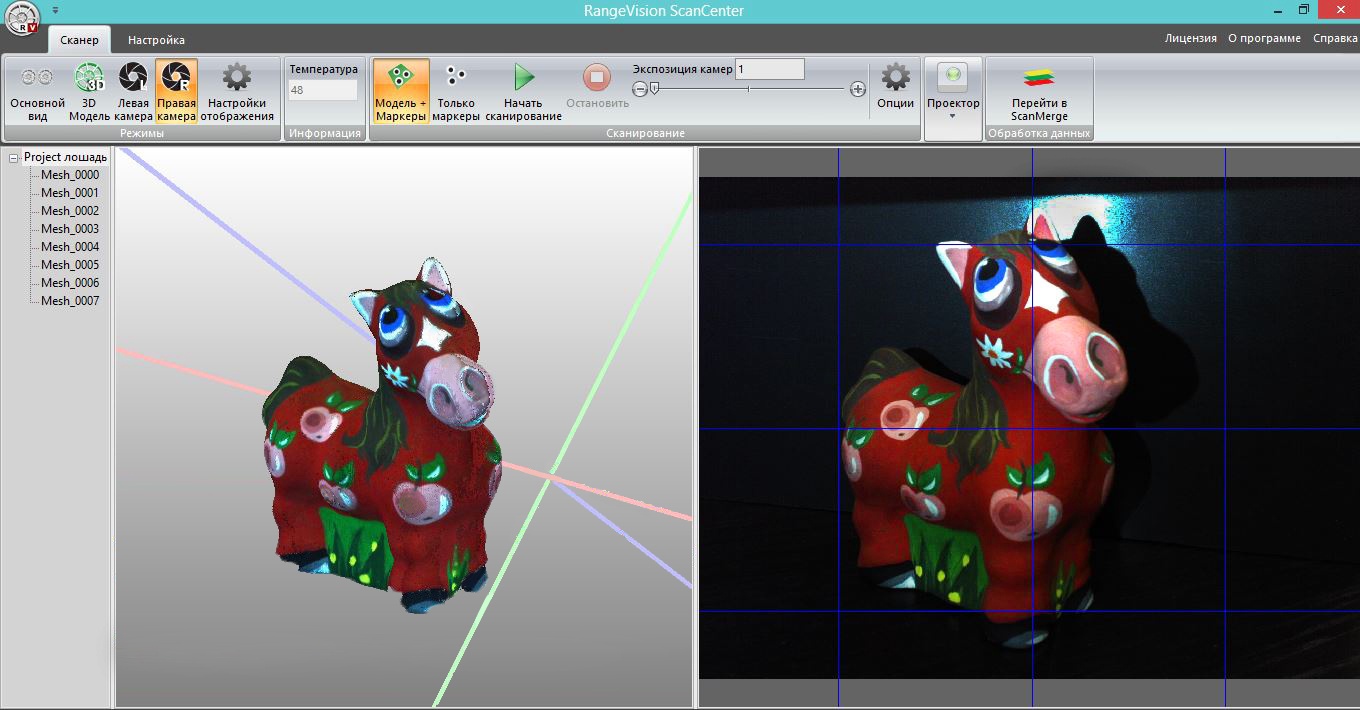This screenshot has width=1360, height=710.
Task: Open Настройки отображения settings
Action: 237,91
